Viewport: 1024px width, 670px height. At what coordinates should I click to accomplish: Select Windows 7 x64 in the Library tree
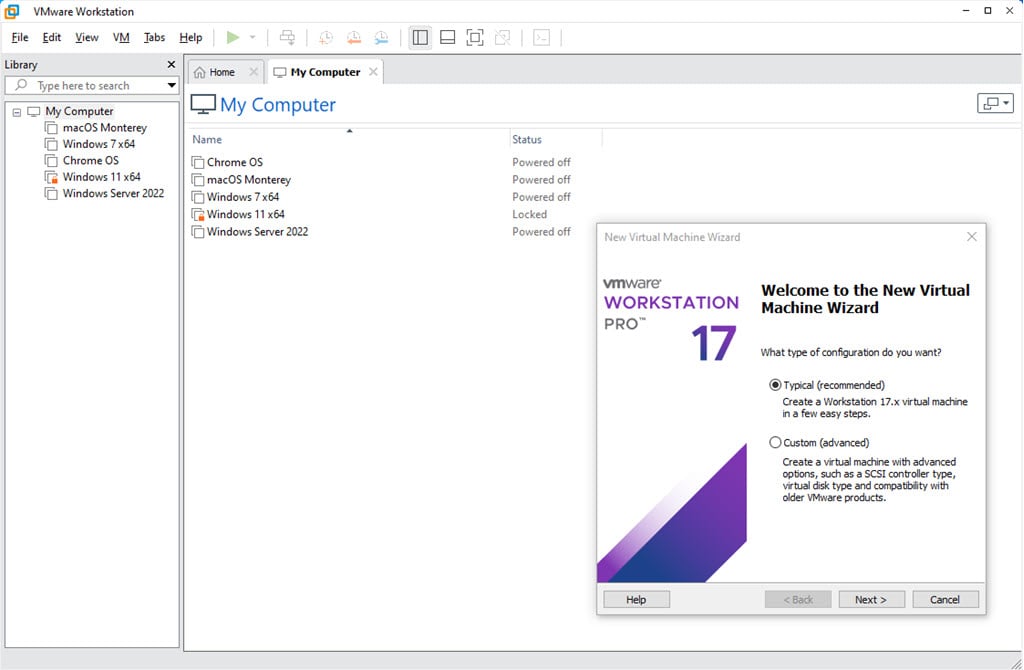coord(99,144)
